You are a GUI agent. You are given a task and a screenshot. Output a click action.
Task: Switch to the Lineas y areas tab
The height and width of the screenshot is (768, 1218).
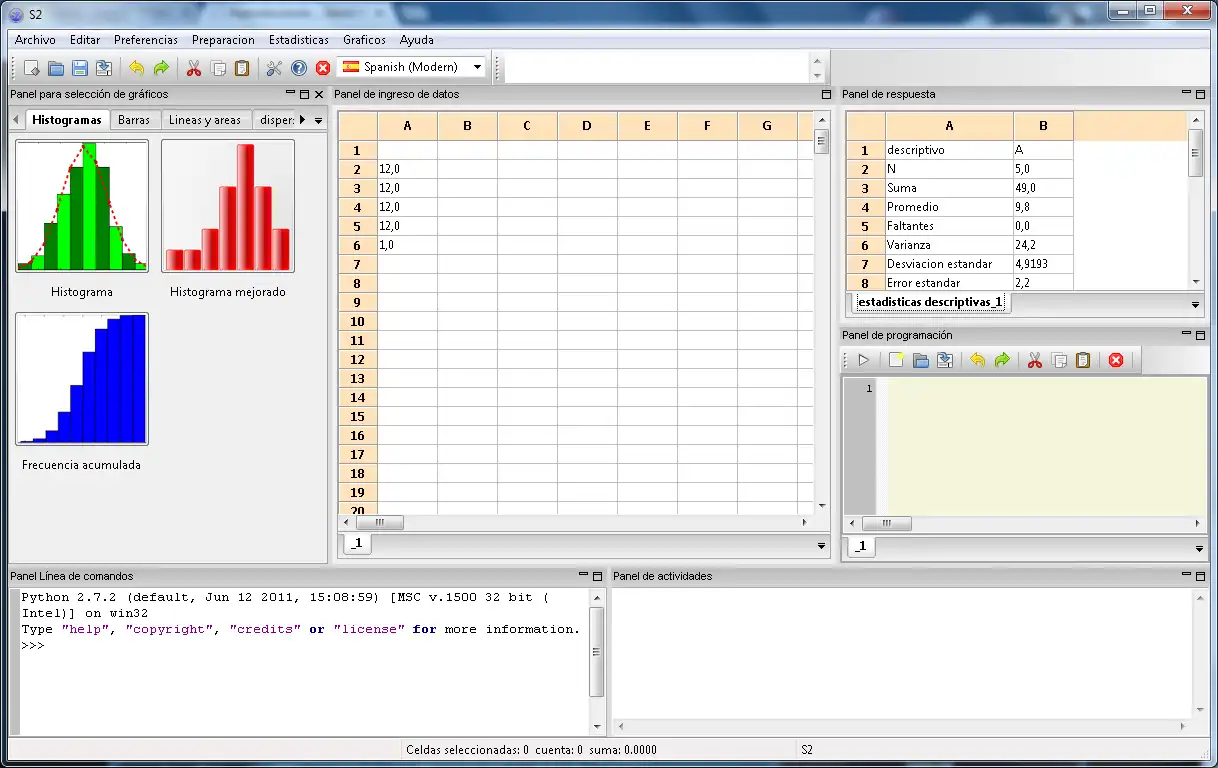[x=205, y=120]
